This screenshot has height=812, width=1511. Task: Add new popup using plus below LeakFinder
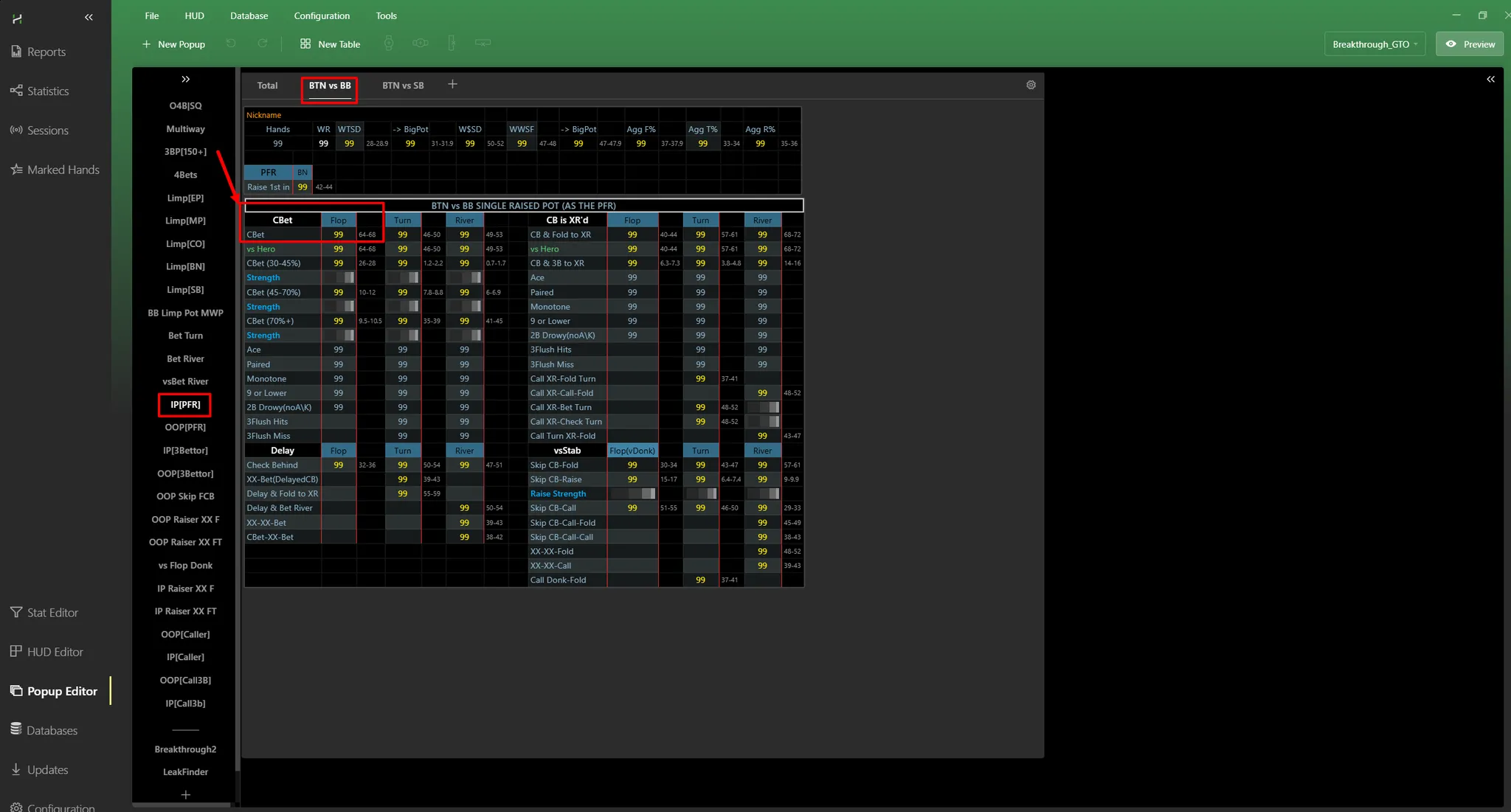[185, 794]
